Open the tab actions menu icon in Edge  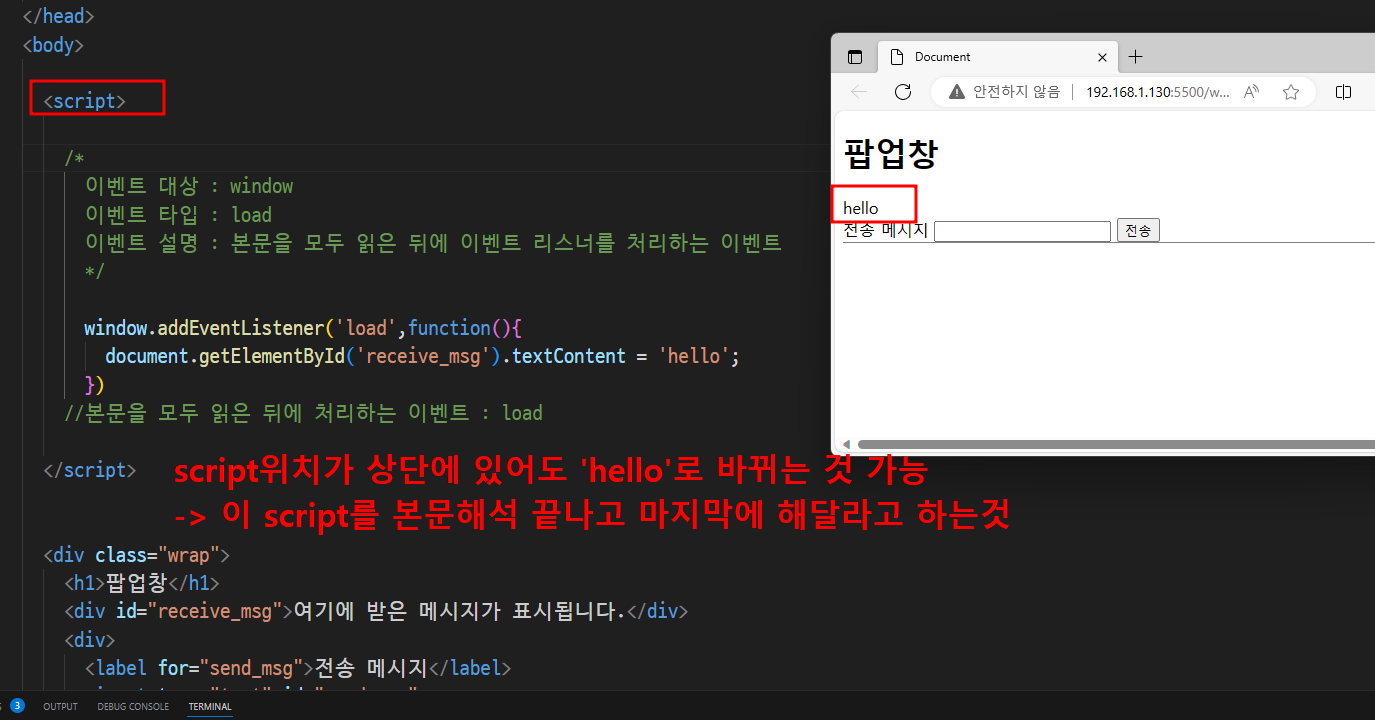[855, 57]
